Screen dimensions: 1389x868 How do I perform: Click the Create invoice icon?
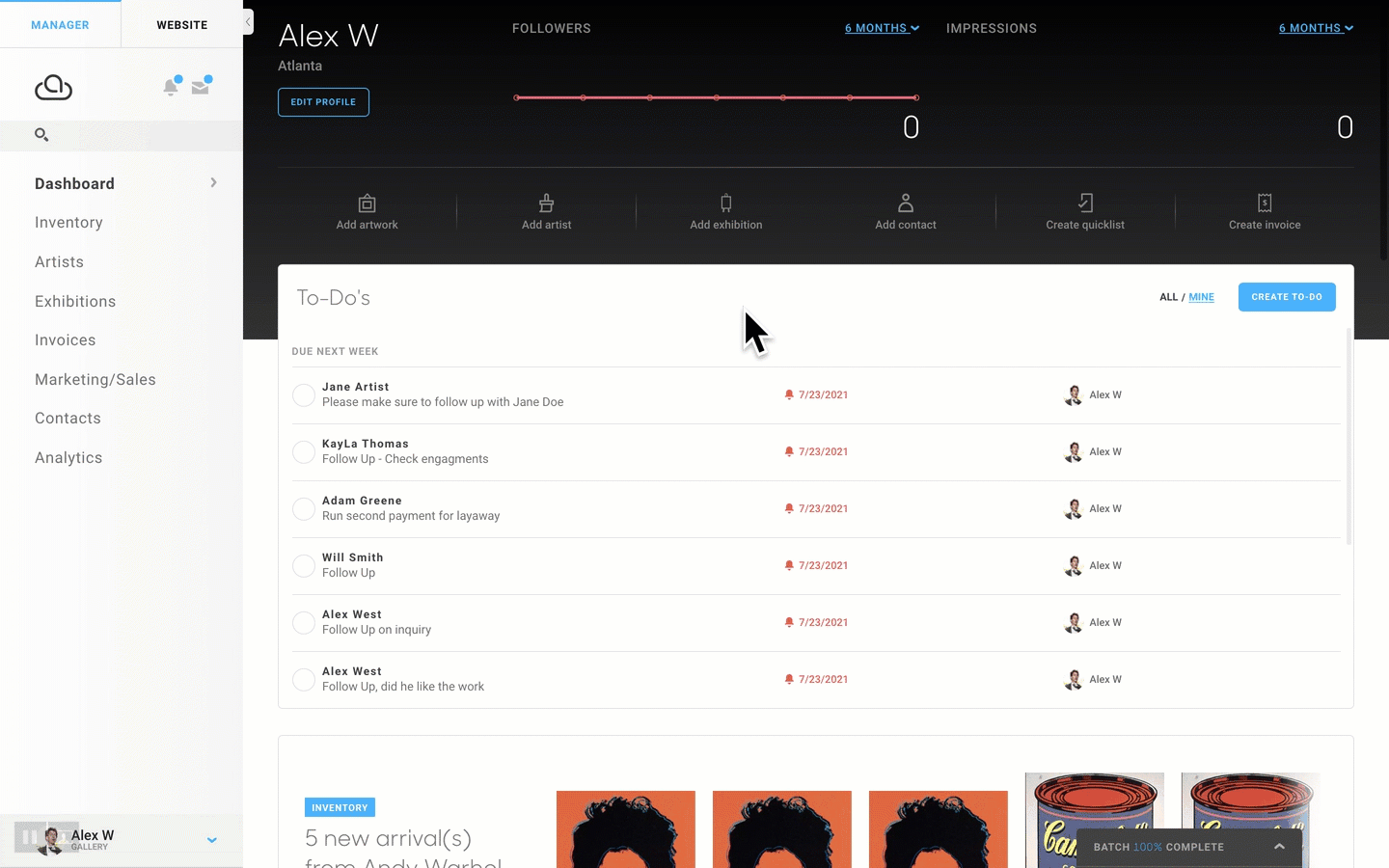[x=1265, y=203]
